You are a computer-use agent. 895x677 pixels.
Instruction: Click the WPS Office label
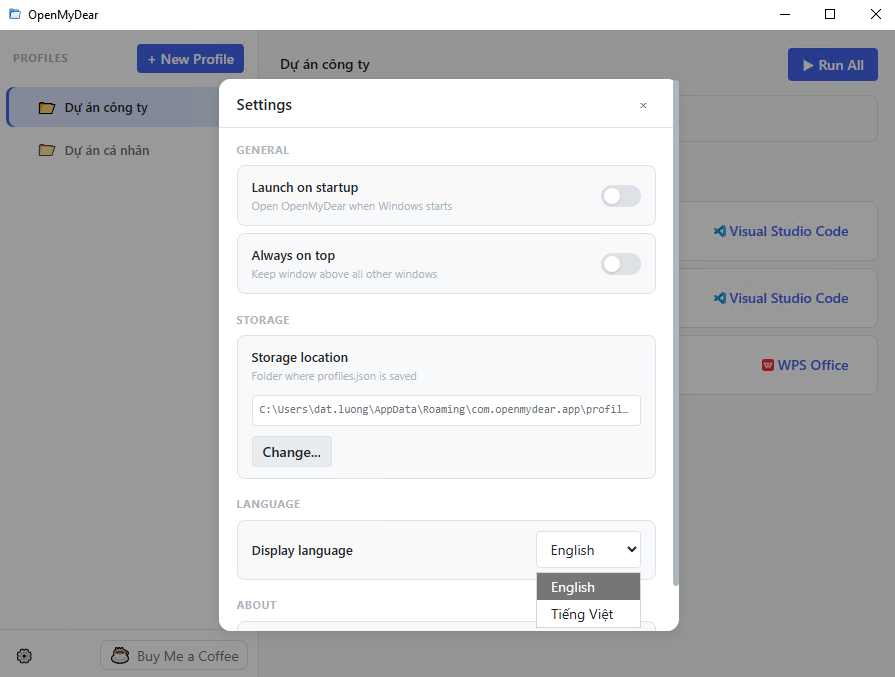pos(813,365)
